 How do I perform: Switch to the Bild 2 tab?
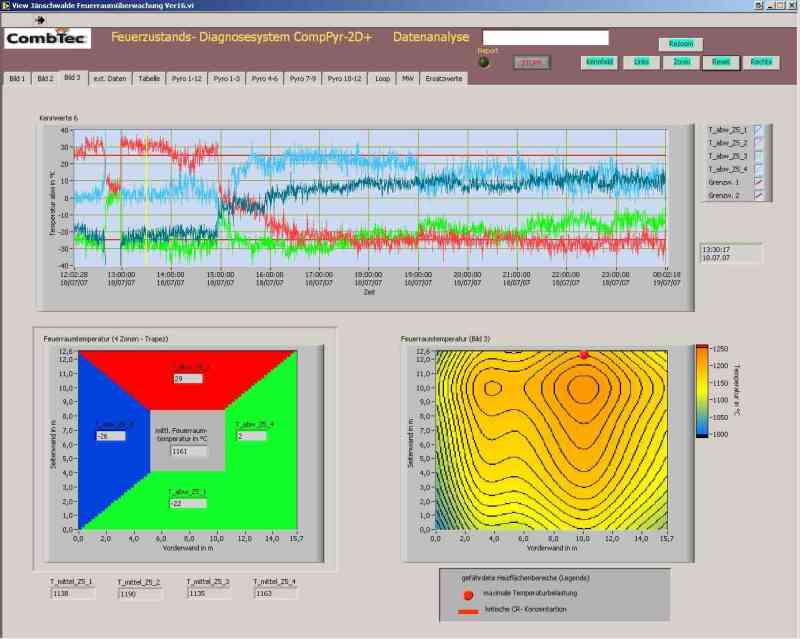tap(45, 79)
